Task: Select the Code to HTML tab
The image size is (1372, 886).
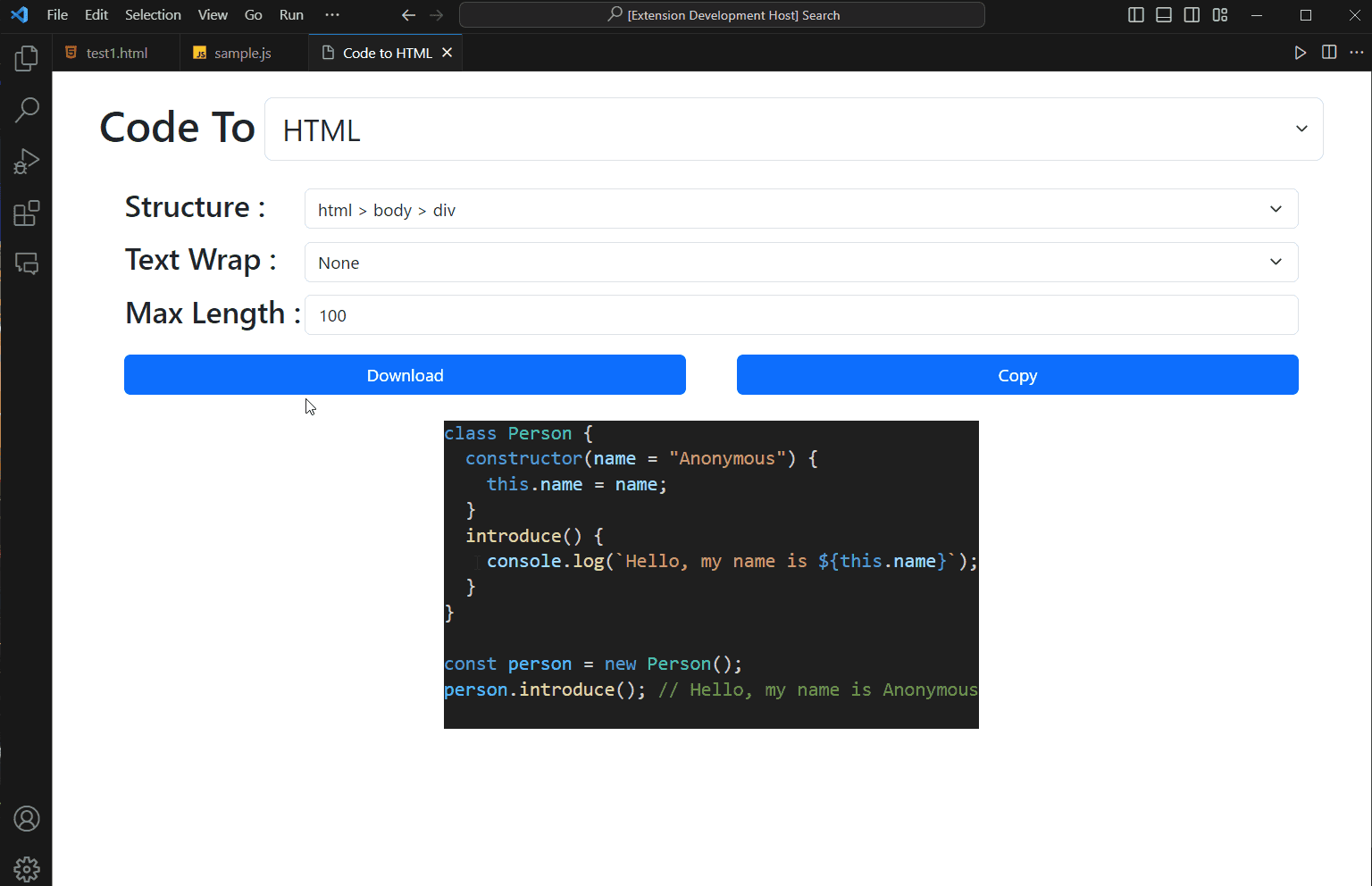Action: tap(388, 53)
